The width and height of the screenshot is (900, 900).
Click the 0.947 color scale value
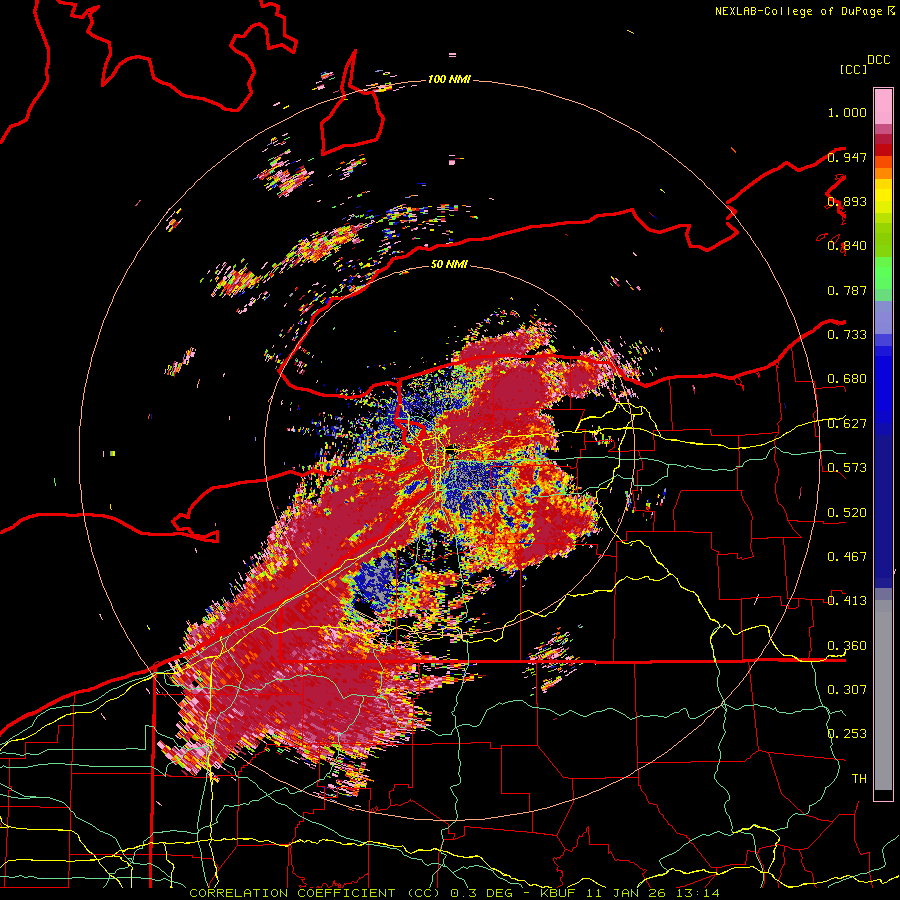(x=847, y=157)
